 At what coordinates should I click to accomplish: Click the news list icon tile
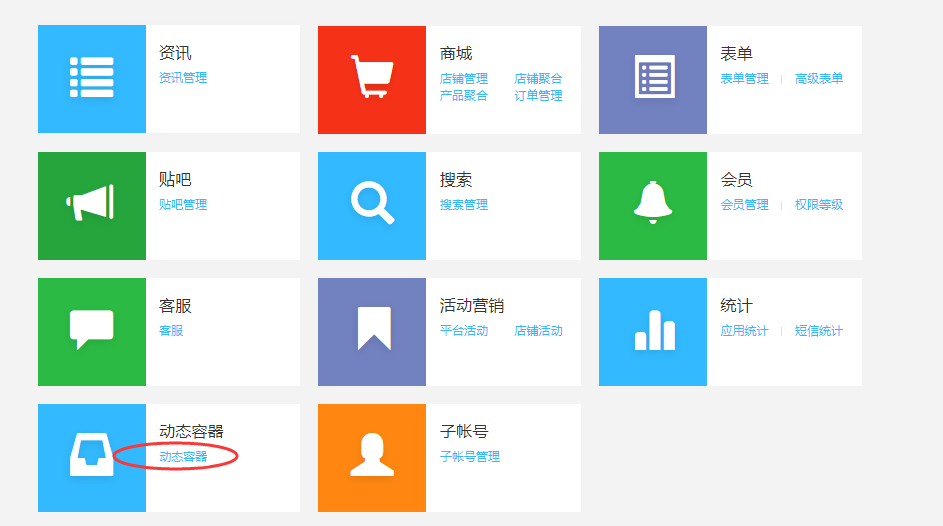[x=92, y=79]
